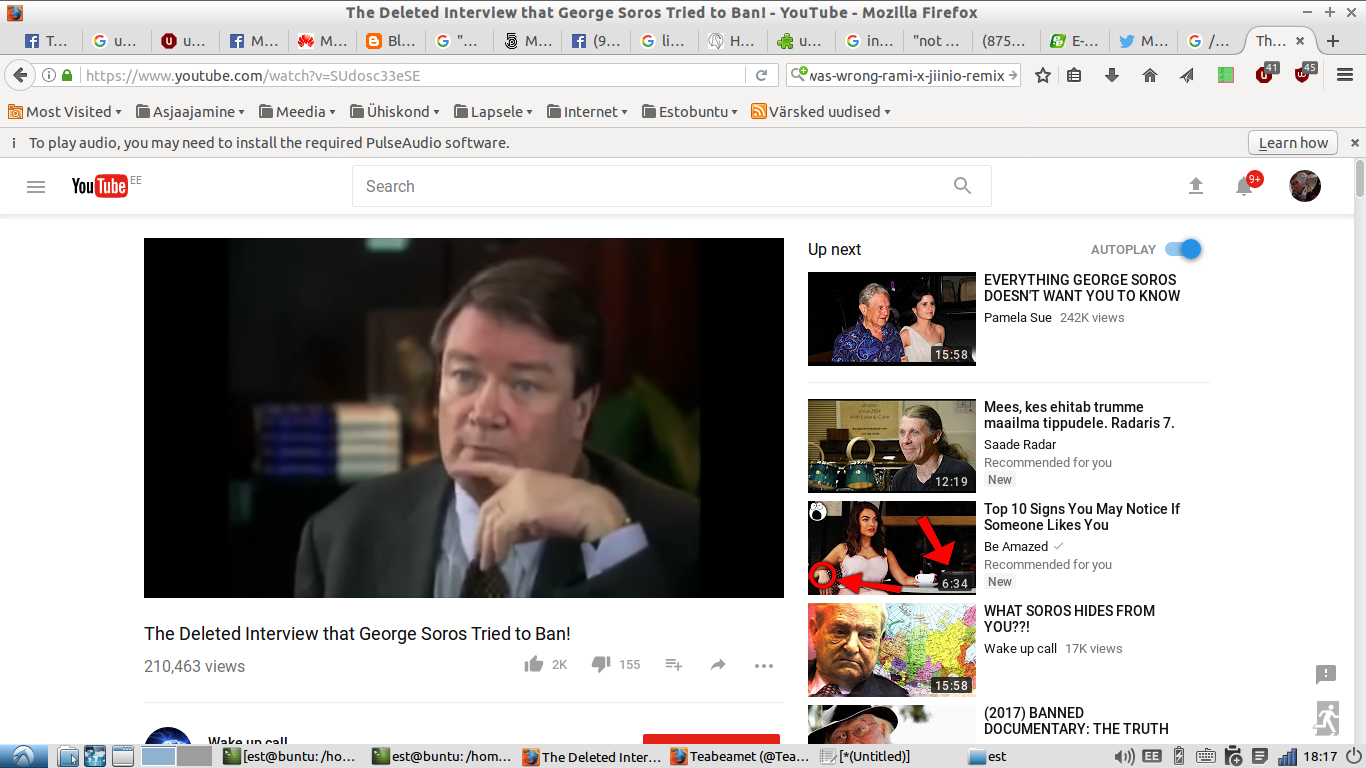Open the 15:58 Pamela Sue video thumbnail
1366x768 pixels.
coord(892,318)
